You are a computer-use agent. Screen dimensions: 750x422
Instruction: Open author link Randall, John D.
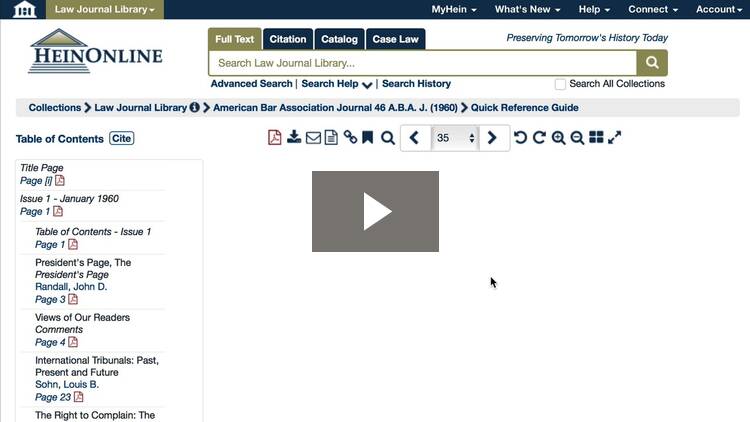[71, 287]
